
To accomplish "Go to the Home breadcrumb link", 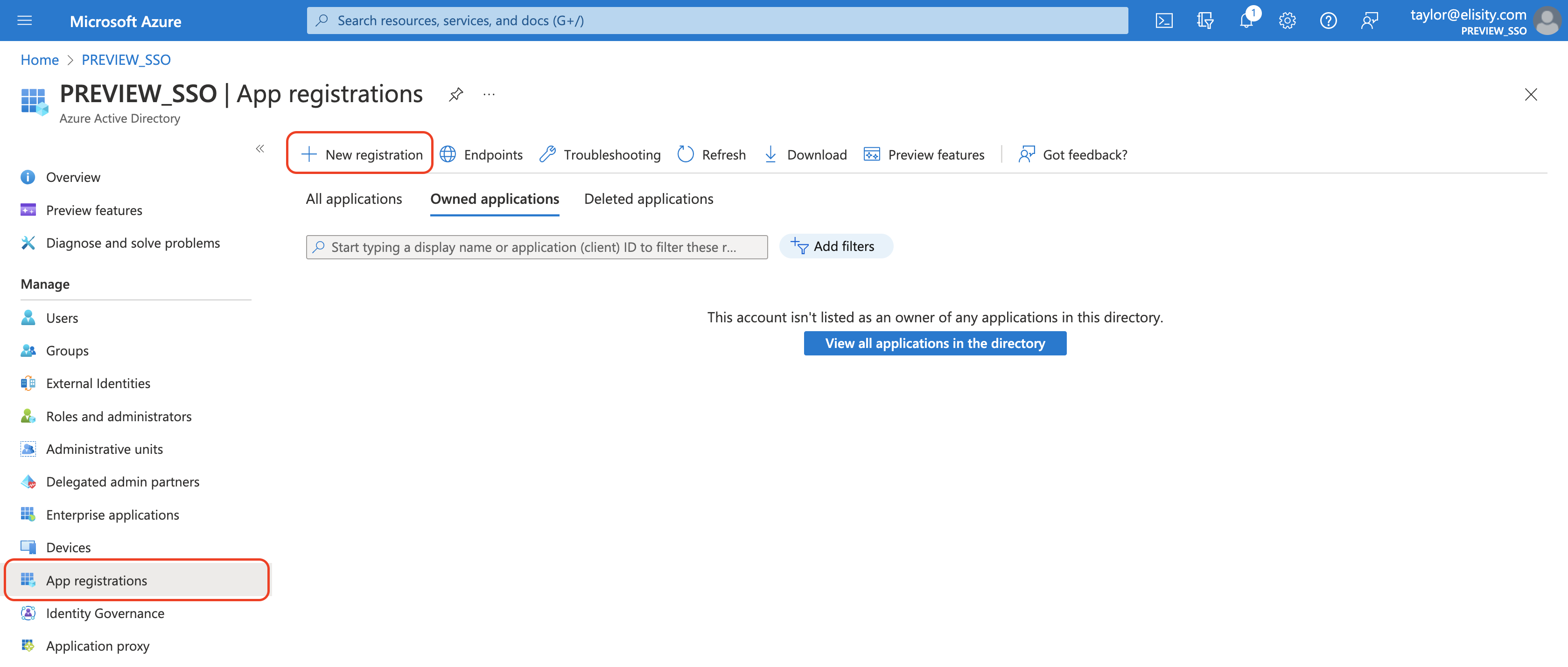I will pos(40,60).
